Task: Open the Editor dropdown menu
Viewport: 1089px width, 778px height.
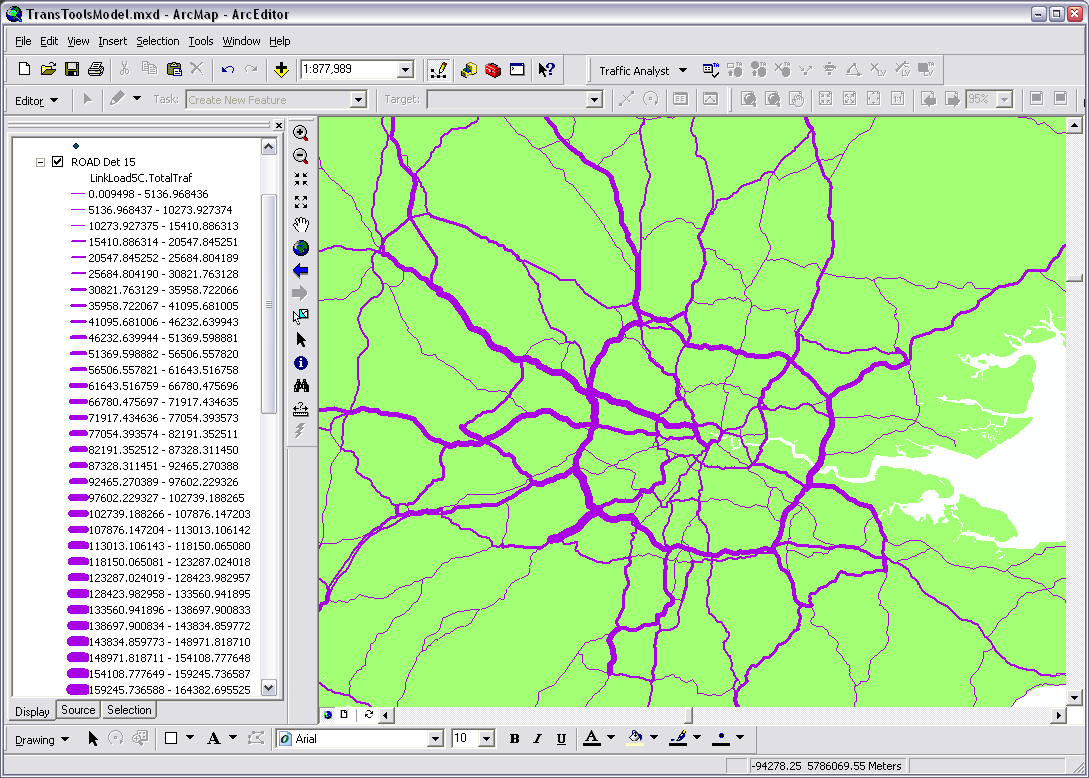Action: click(x=36, y=100)
